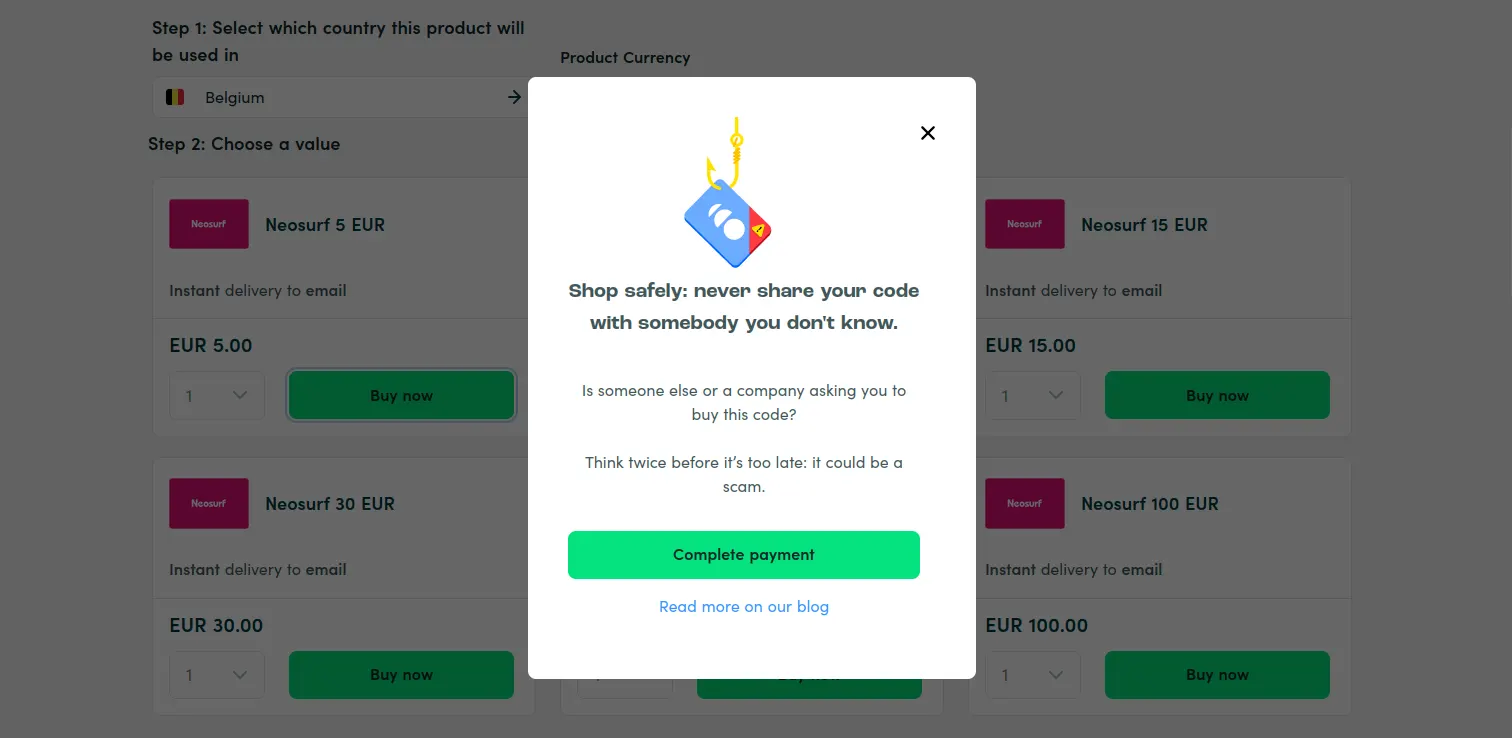Expand quantity dropdown for Neosurf 15 EUR

click(1033, 396)
